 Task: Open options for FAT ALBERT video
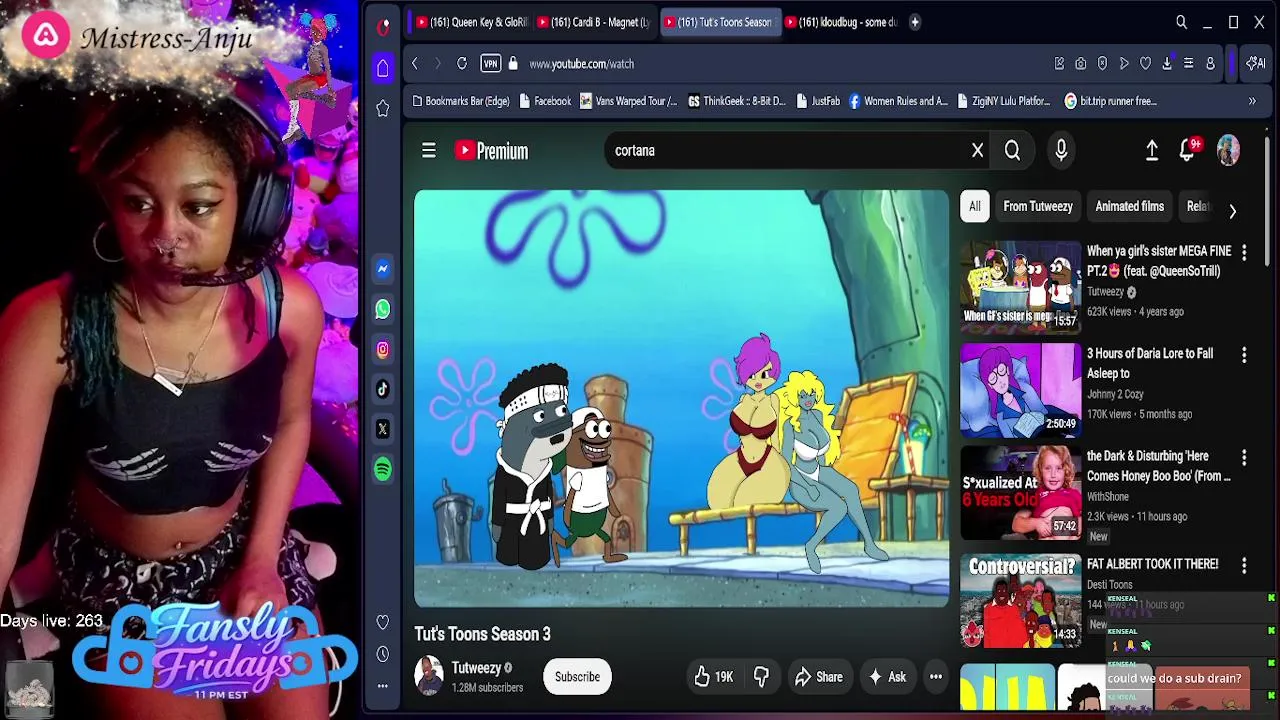[x=1244, y=566]
